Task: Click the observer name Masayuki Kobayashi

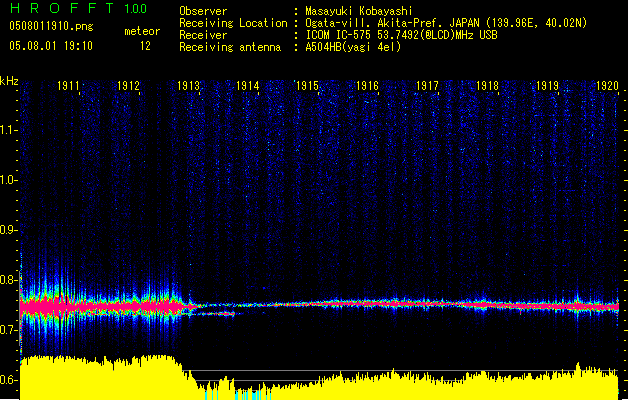Action: [359, 11]
